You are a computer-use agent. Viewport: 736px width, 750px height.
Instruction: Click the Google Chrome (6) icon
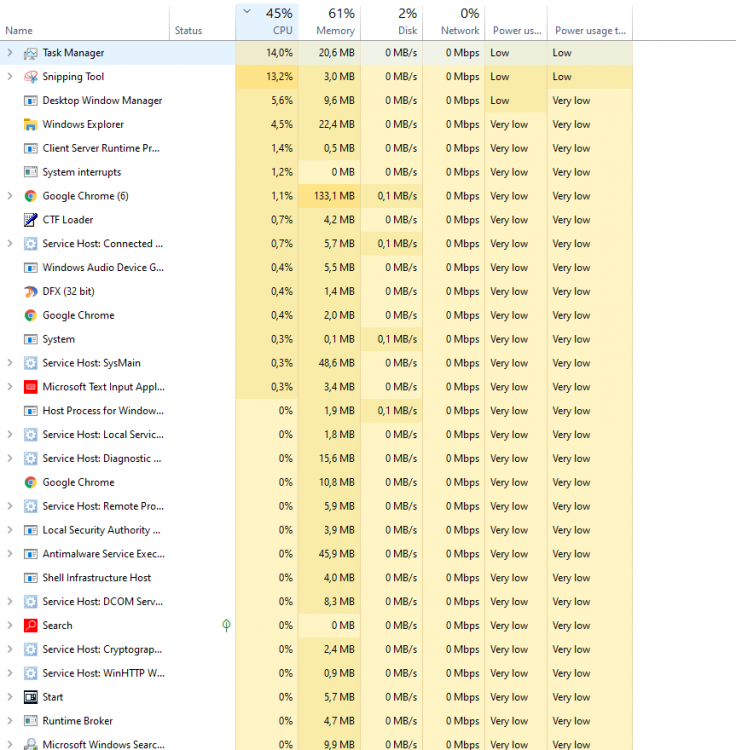point(31,196)
